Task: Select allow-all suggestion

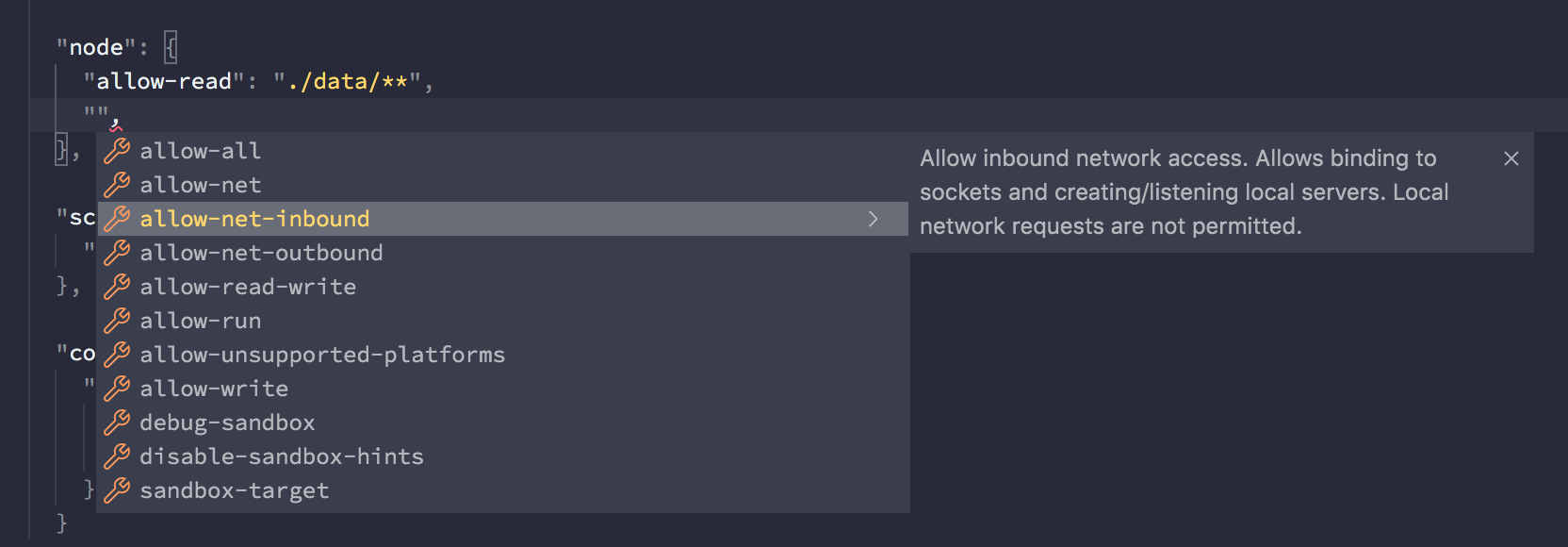Action: (x=201, y=151)
